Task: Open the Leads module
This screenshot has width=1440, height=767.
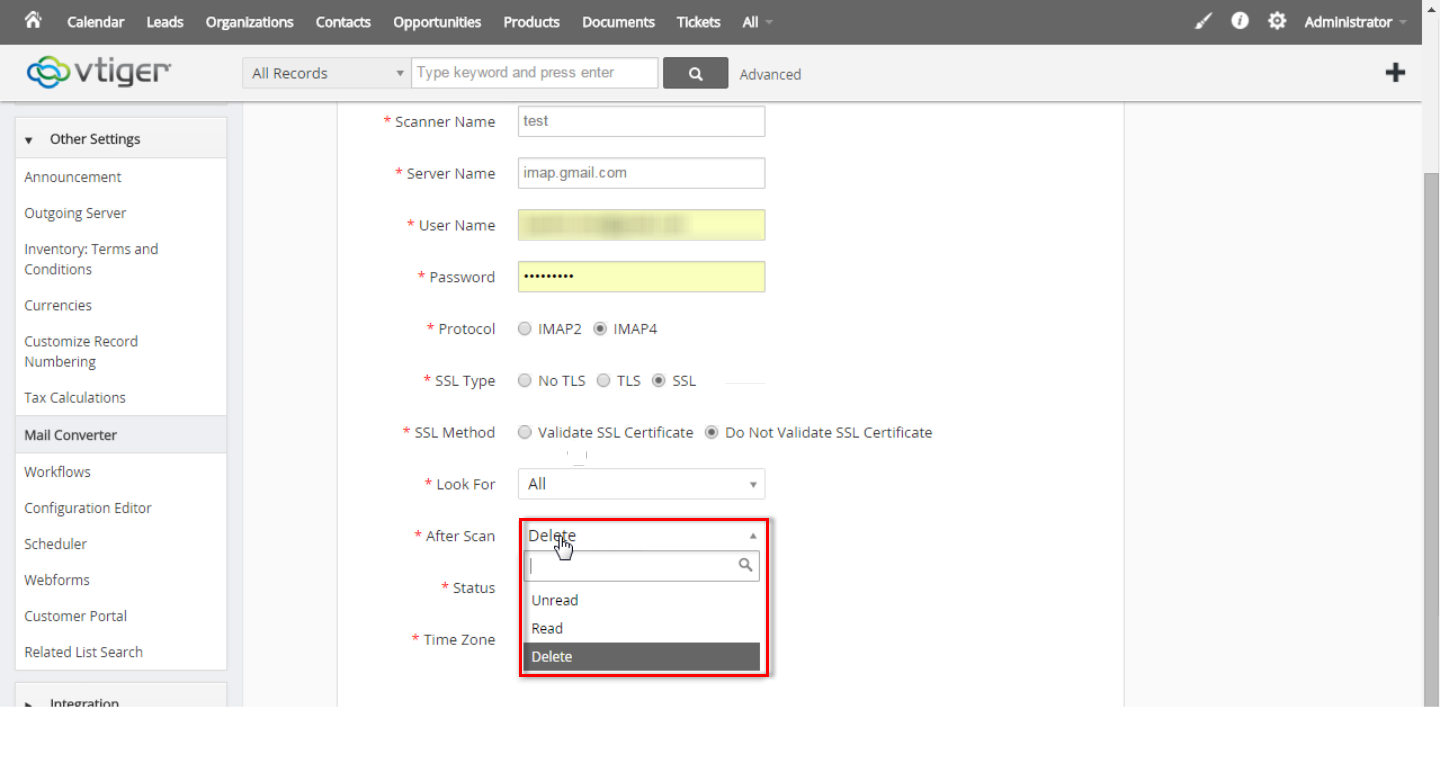Action: pos(165,22)
